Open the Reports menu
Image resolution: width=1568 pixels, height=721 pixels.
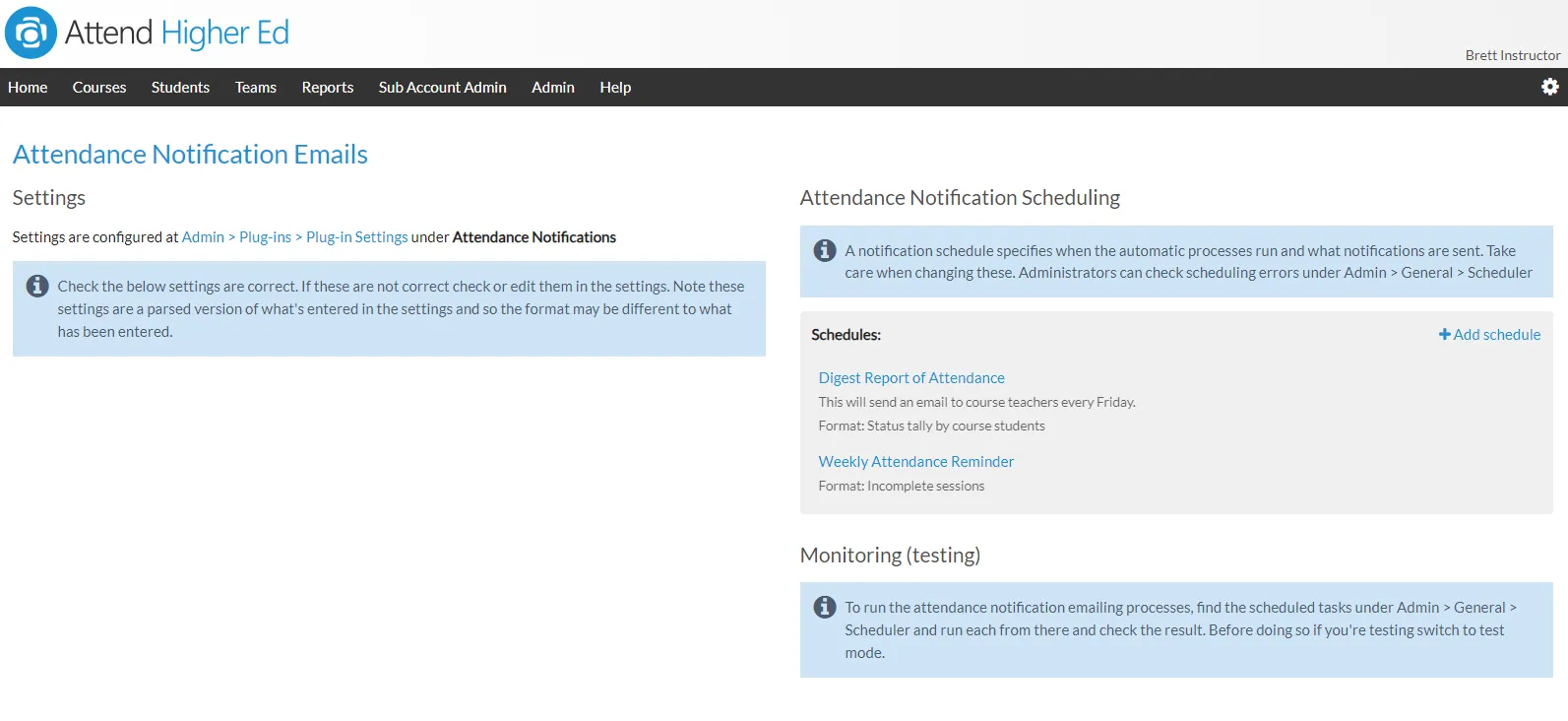pyautogui.click(x=328, y=87)
